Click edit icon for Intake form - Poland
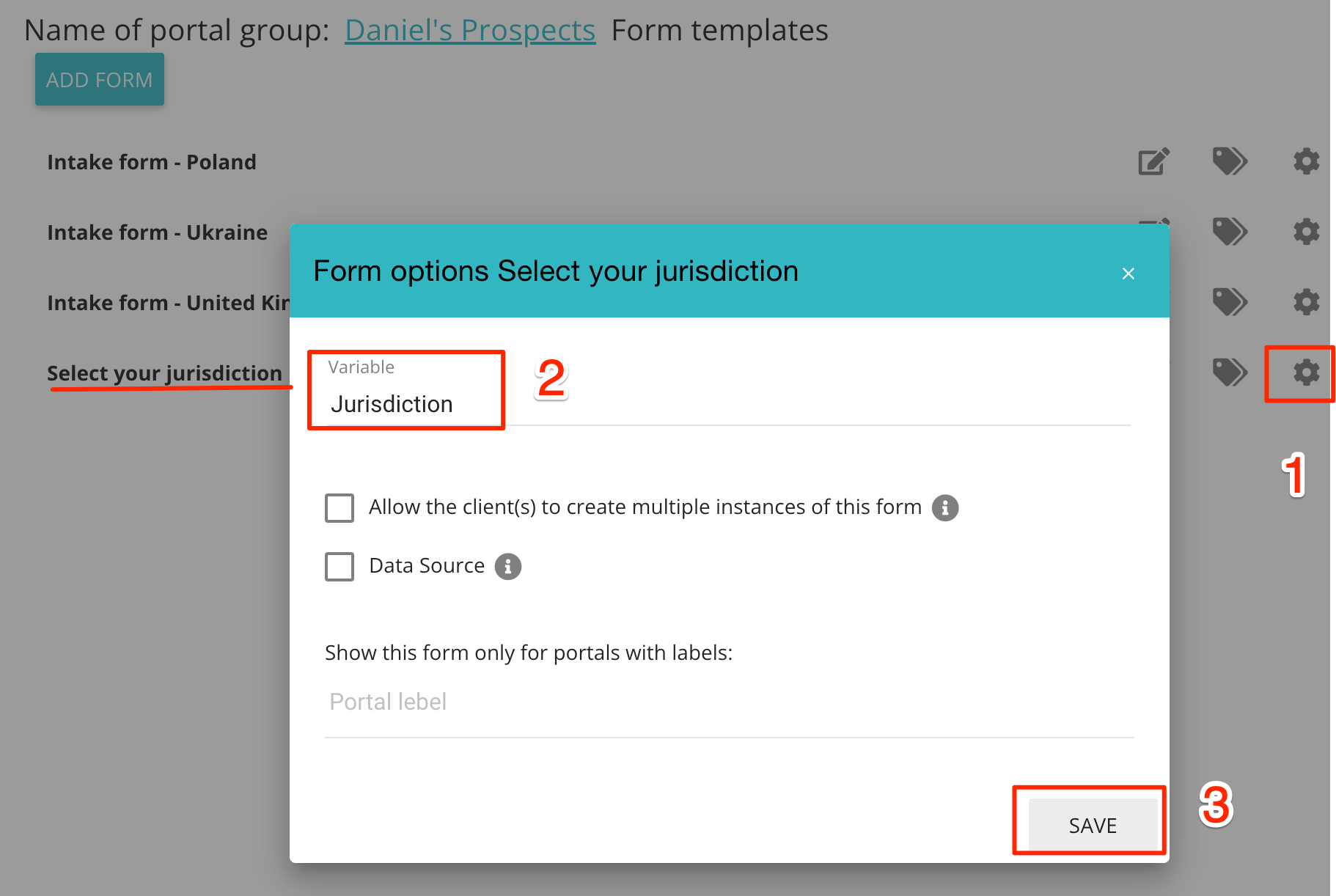Screen dimensions: 1336x896 tap(1153, 161)
